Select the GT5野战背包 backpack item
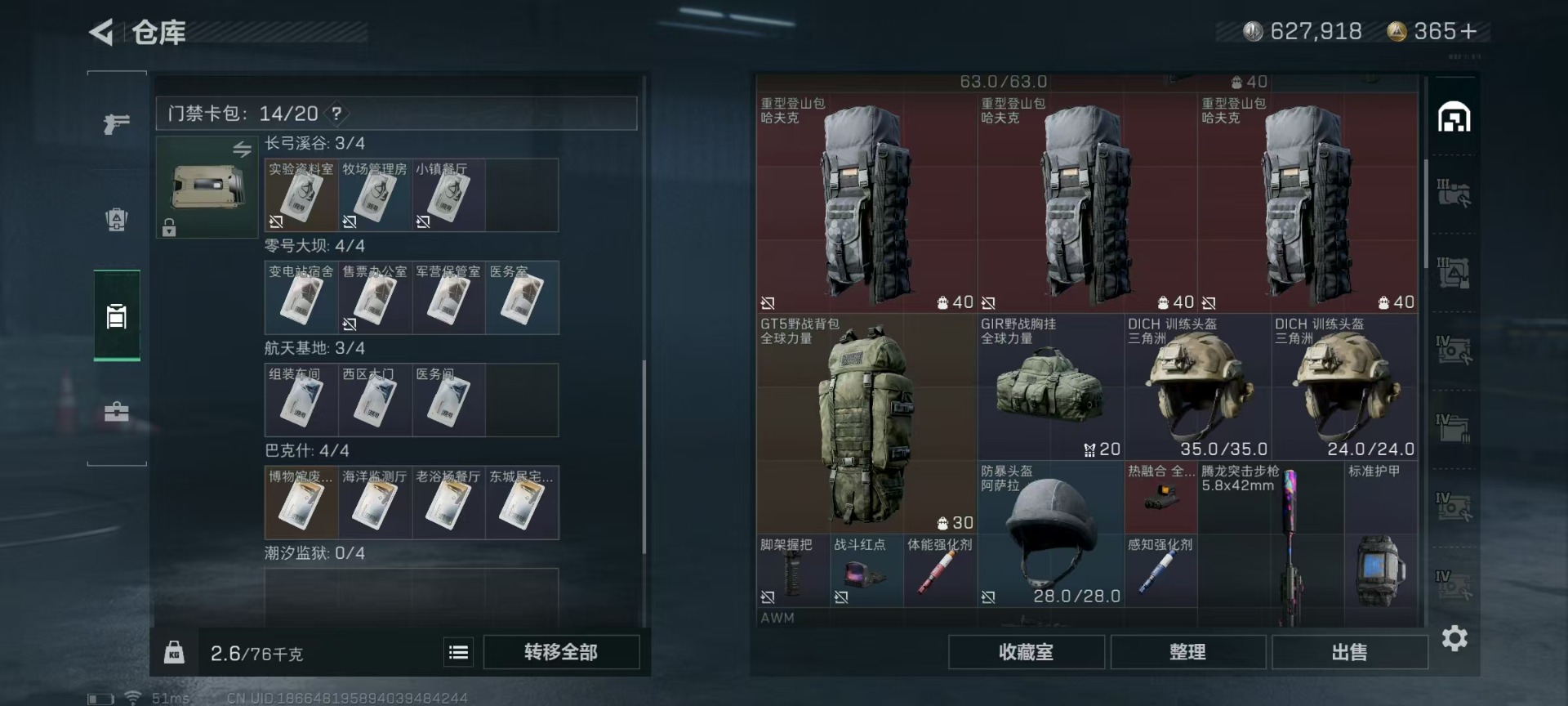The image size is (1568, 706). pyautogui.click(x=866, y=424)
